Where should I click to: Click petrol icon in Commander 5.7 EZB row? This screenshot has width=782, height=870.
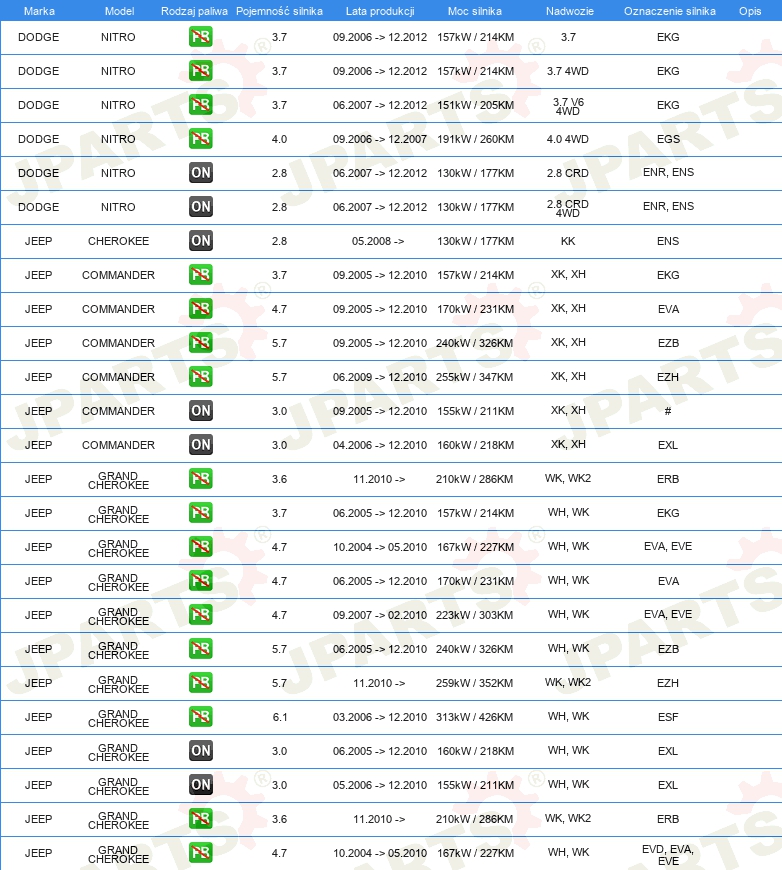click(x=200, y=343)
